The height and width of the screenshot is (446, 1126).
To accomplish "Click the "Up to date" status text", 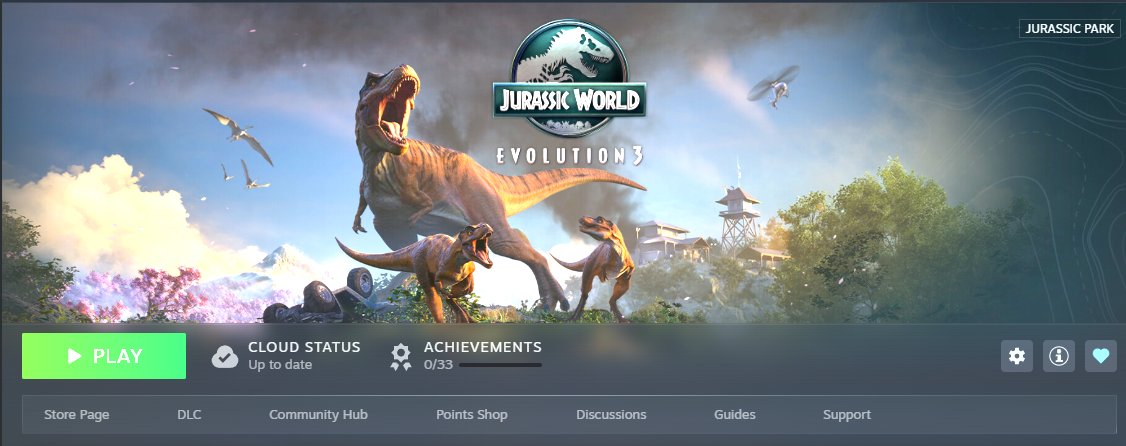I will (280, 365).
